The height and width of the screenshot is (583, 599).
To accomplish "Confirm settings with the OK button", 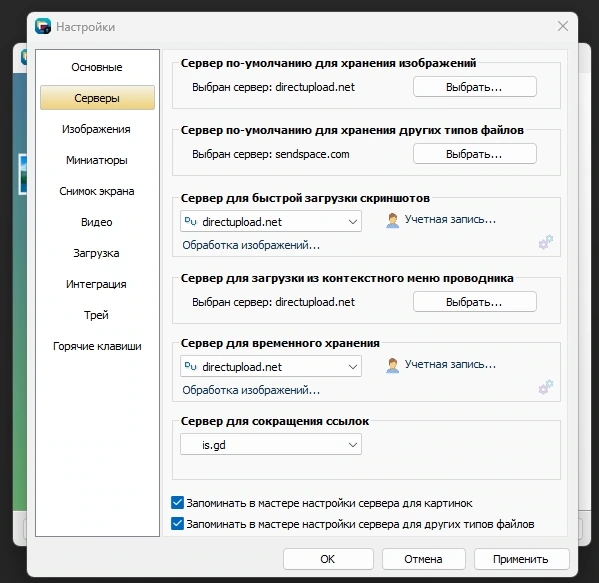I will [x=328, y=559].
